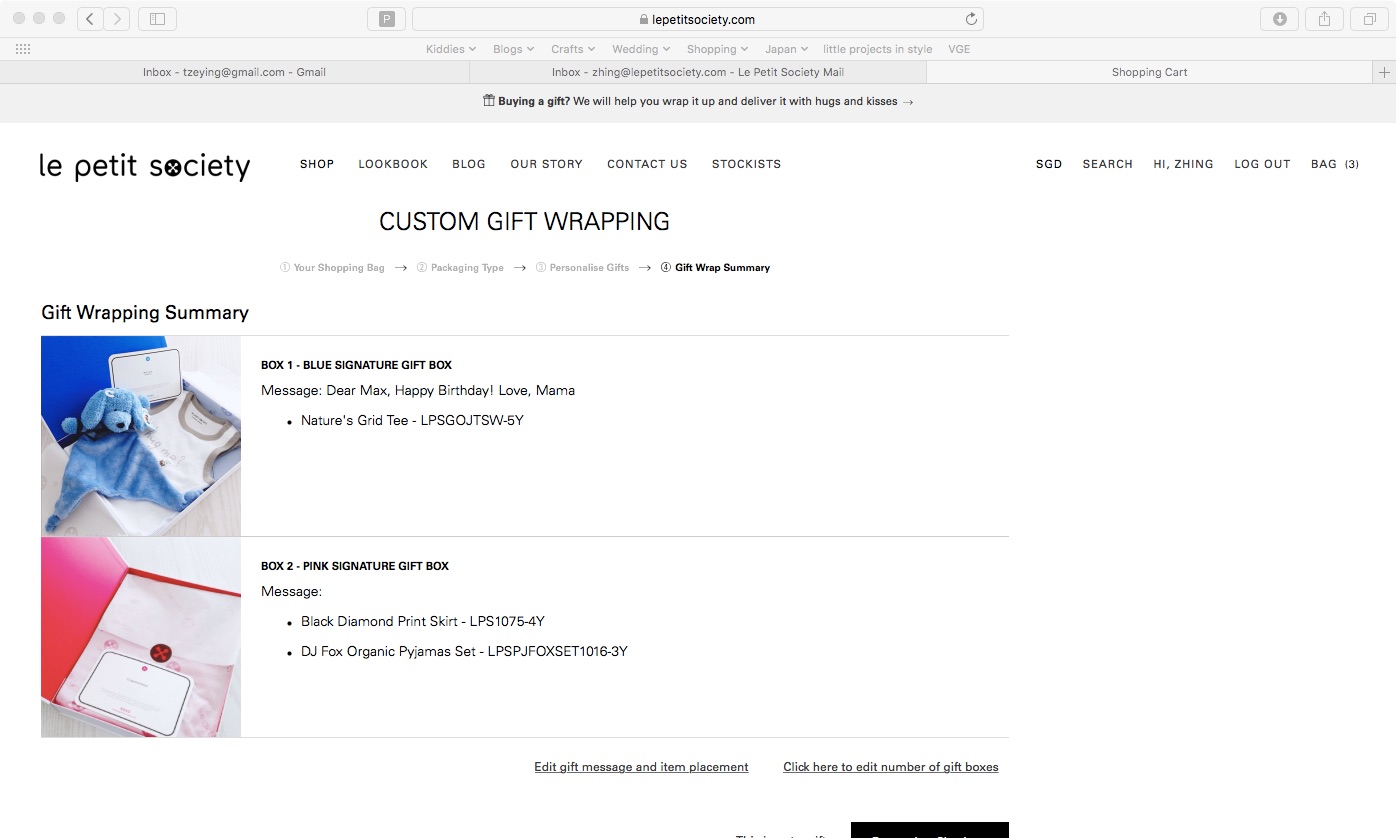Screen dimensions: 1396x838
Task: Open CONTACT US page
Action: tap(647, 164)
